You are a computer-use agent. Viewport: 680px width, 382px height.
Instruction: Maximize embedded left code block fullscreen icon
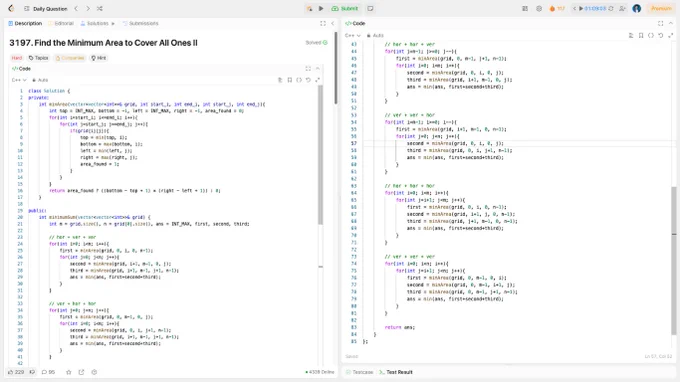pos(308,69)
